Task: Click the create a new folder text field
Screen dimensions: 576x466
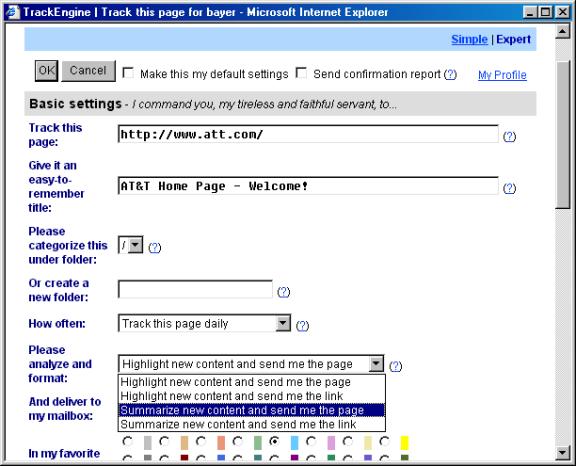Action: click(x=195, y=289)
